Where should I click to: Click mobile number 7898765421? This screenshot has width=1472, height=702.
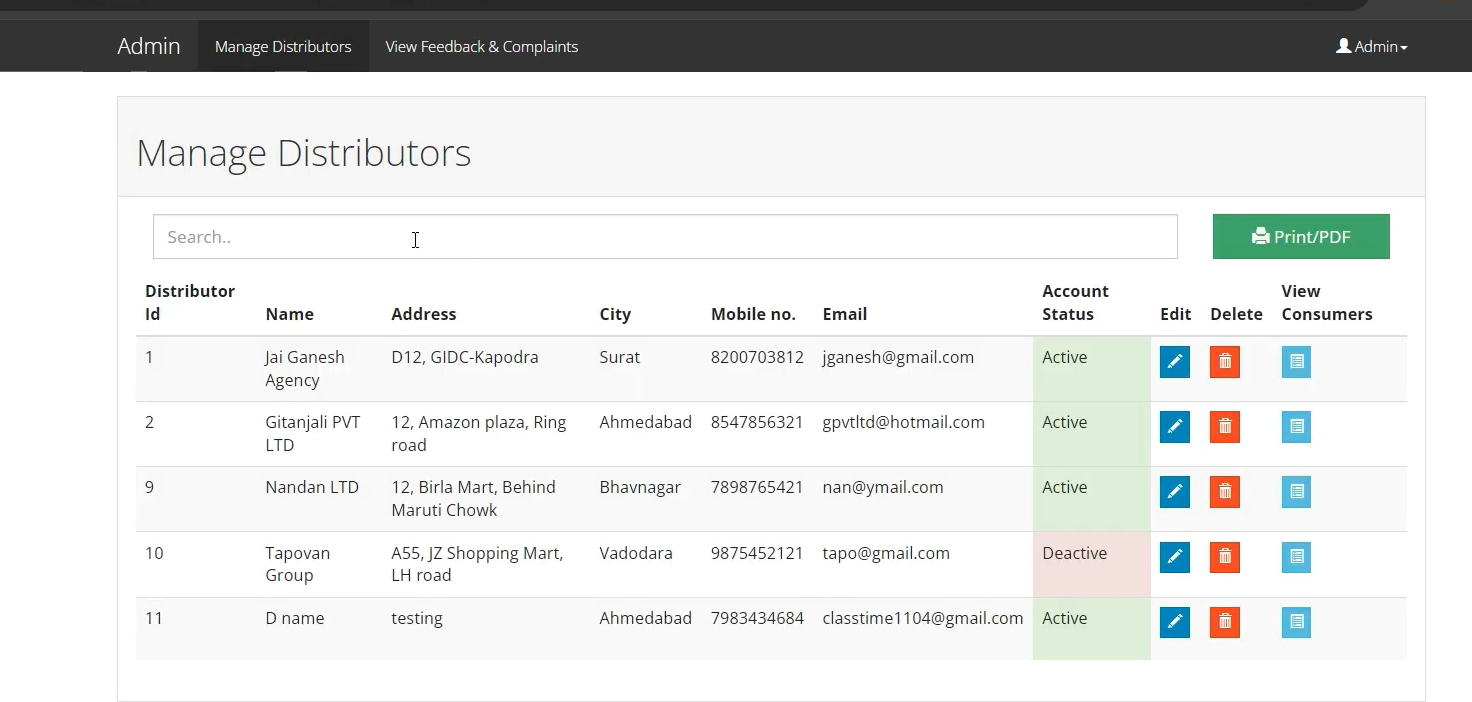[757, 487]
